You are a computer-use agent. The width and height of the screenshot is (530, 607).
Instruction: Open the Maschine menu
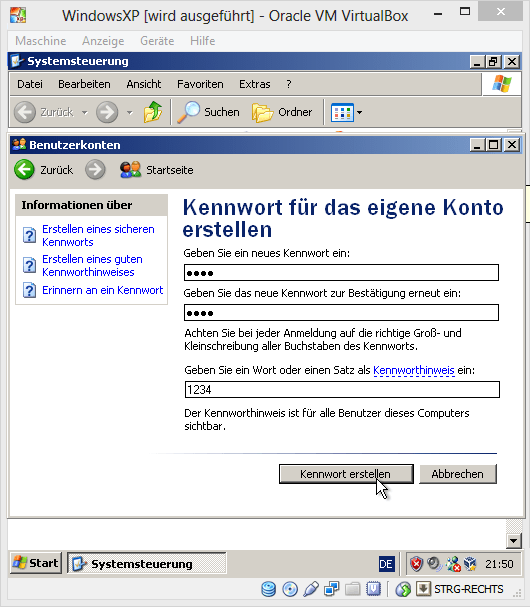(41, 41)
